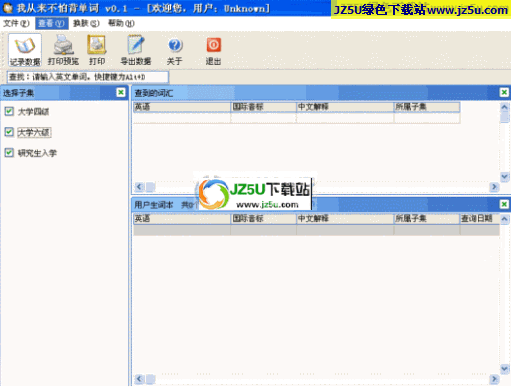Viewport: 511px width, 388px height.
Task: Open the 换肤 menu
Action: point(86,23)
